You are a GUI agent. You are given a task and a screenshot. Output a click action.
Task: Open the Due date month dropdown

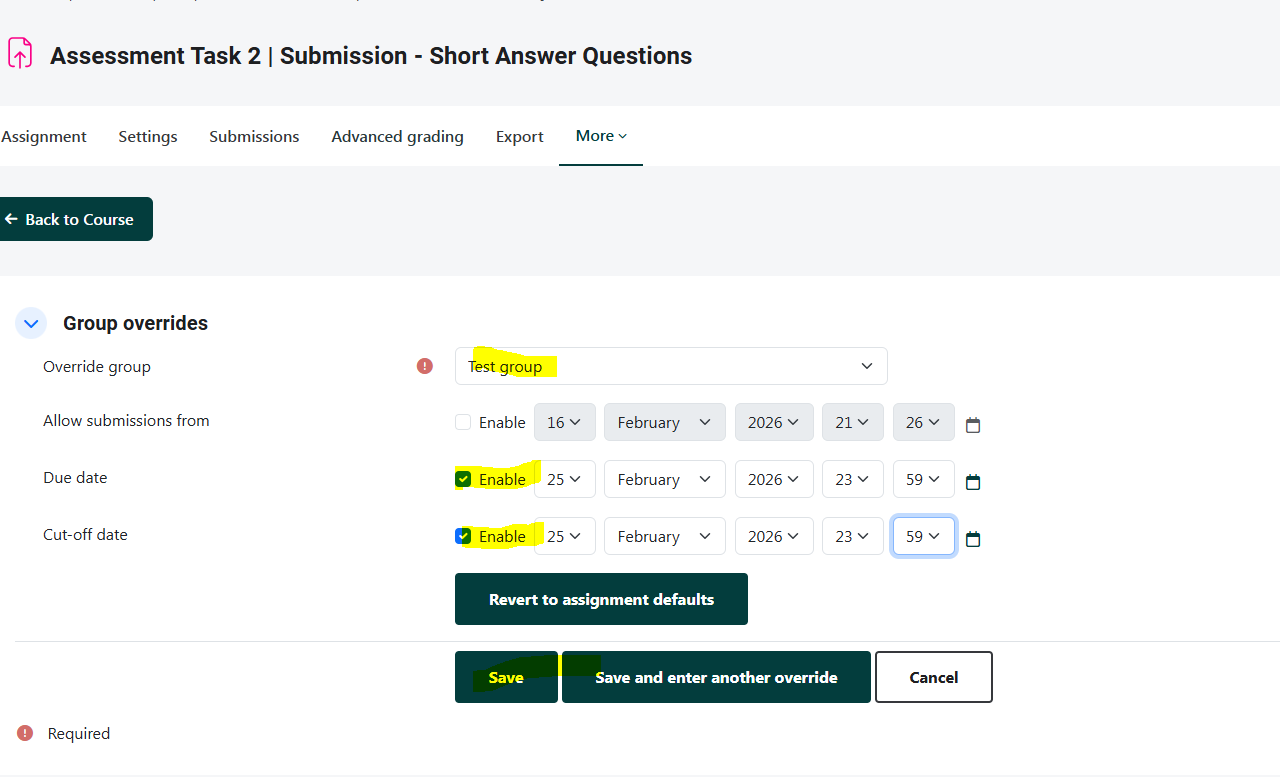(x=664, y=479)
